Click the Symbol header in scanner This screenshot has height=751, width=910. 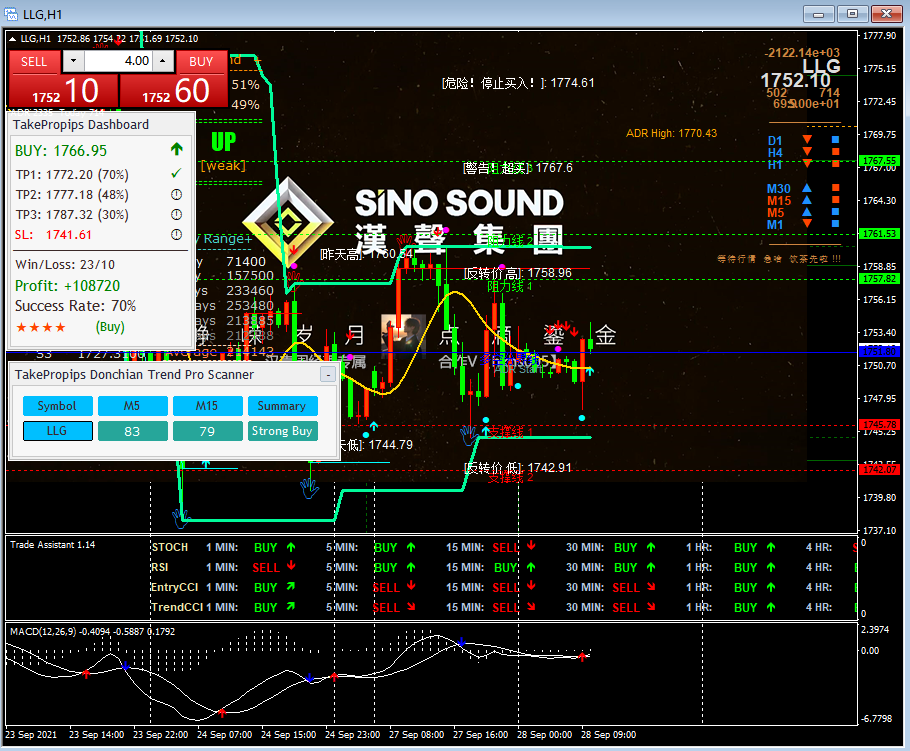coord(57,406)
